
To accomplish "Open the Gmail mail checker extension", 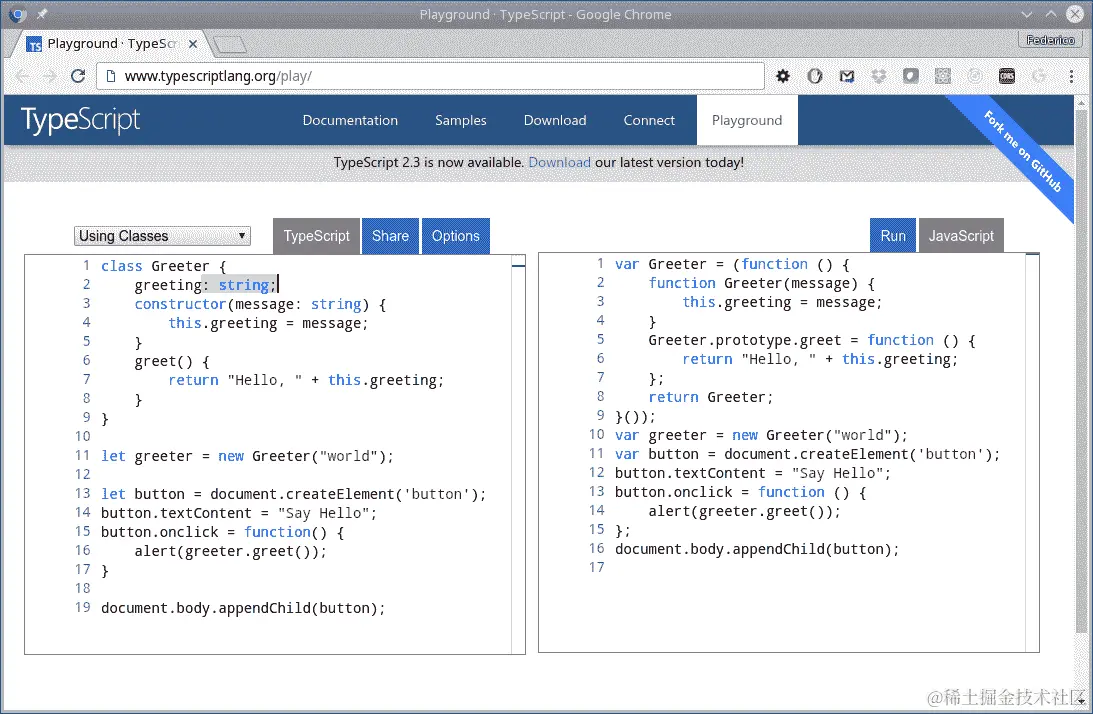I will click(x=847, y=76).
